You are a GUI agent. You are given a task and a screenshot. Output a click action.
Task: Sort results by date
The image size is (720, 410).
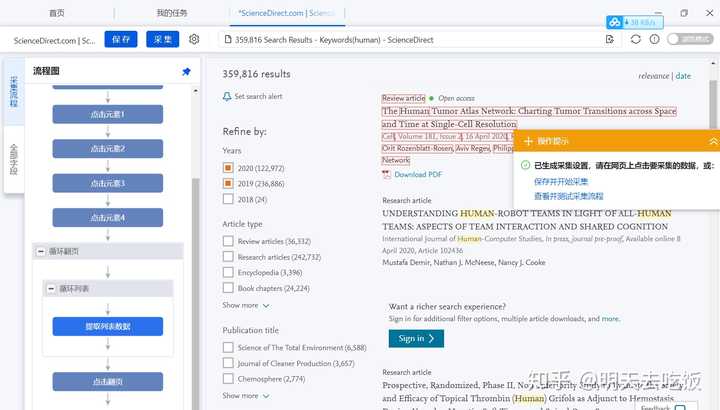pos(683,76)
